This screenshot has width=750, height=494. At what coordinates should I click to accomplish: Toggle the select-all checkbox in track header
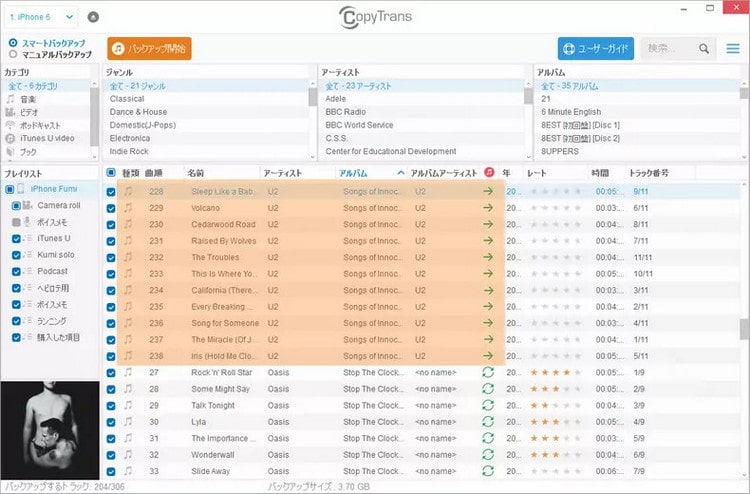pos(111,173)
